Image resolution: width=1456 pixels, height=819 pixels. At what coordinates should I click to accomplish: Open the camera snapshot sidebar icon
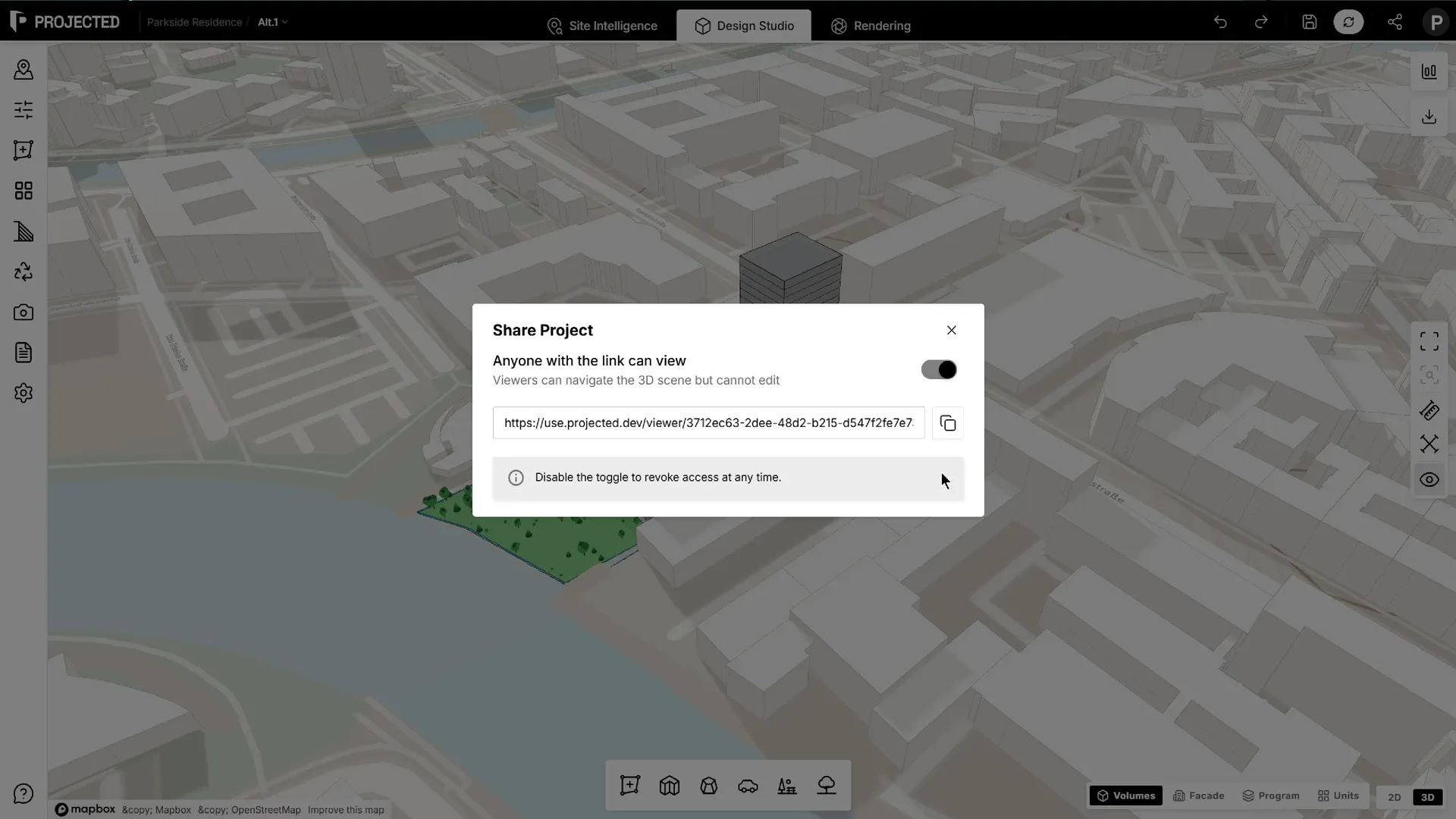pos(24,312)
